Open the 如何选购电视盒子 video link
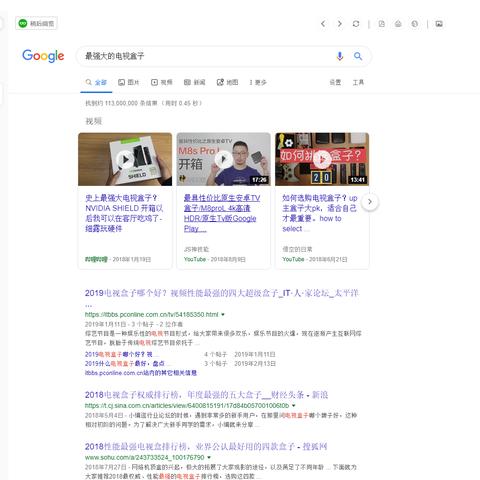 320,213
